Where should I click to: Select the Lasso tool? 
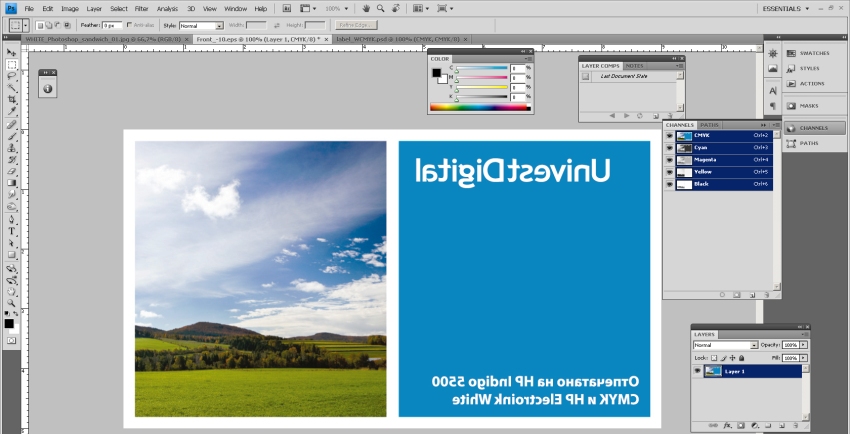(x=11, y=76)
